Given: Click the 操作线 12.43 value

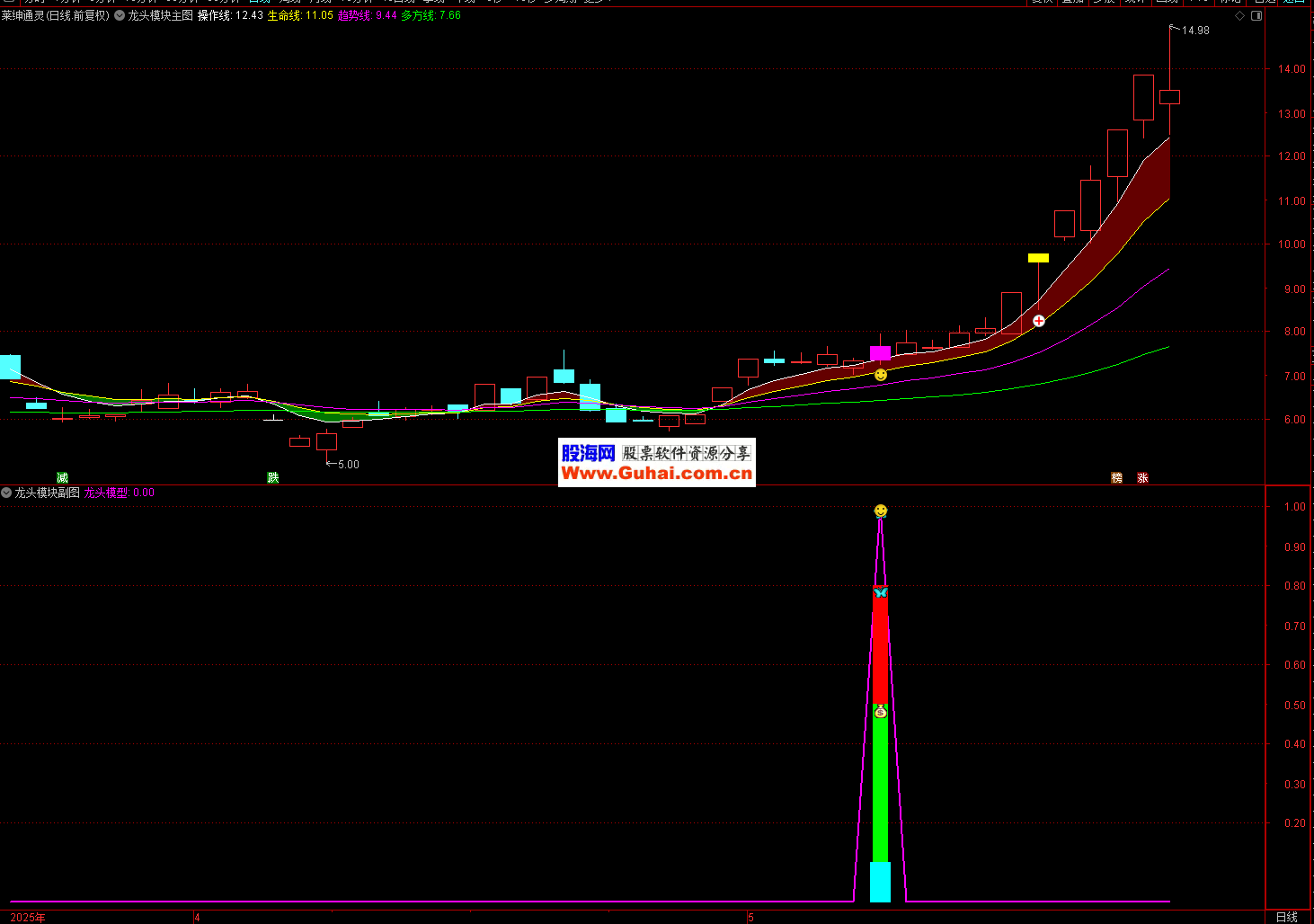Looking at the screenshot, I should (230, 15).
